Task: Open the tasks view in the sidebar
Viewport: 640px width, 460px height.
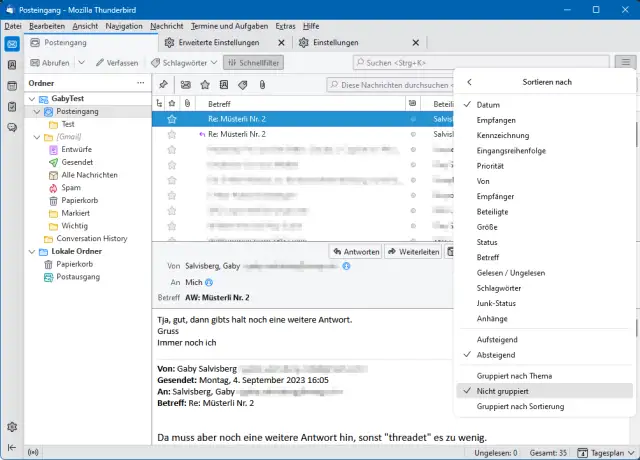Action: pyautogui.click(x=11, y=107)
